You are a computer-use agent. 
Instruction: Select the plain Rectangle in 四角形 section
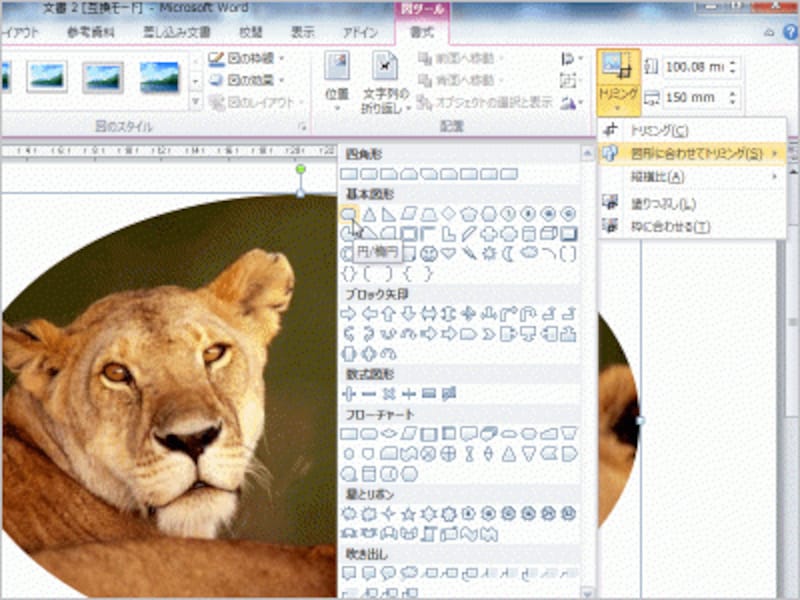pyautogui.click(x=349, y=174)
